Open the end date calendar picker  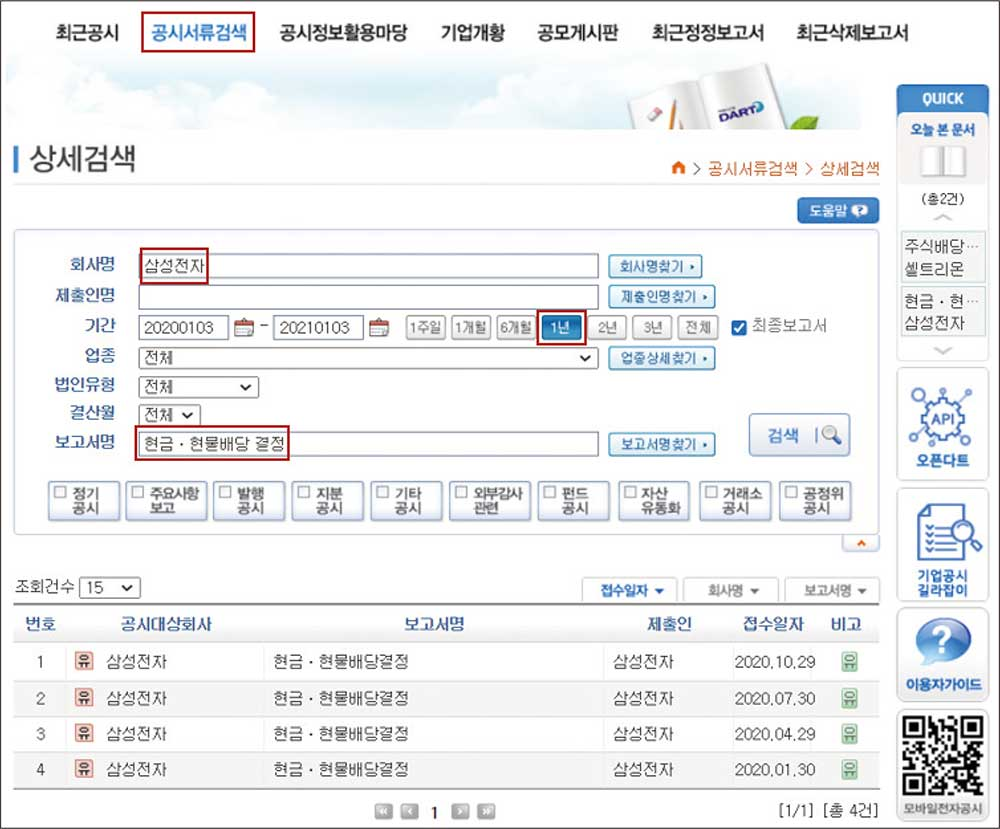tap(379, 328)
